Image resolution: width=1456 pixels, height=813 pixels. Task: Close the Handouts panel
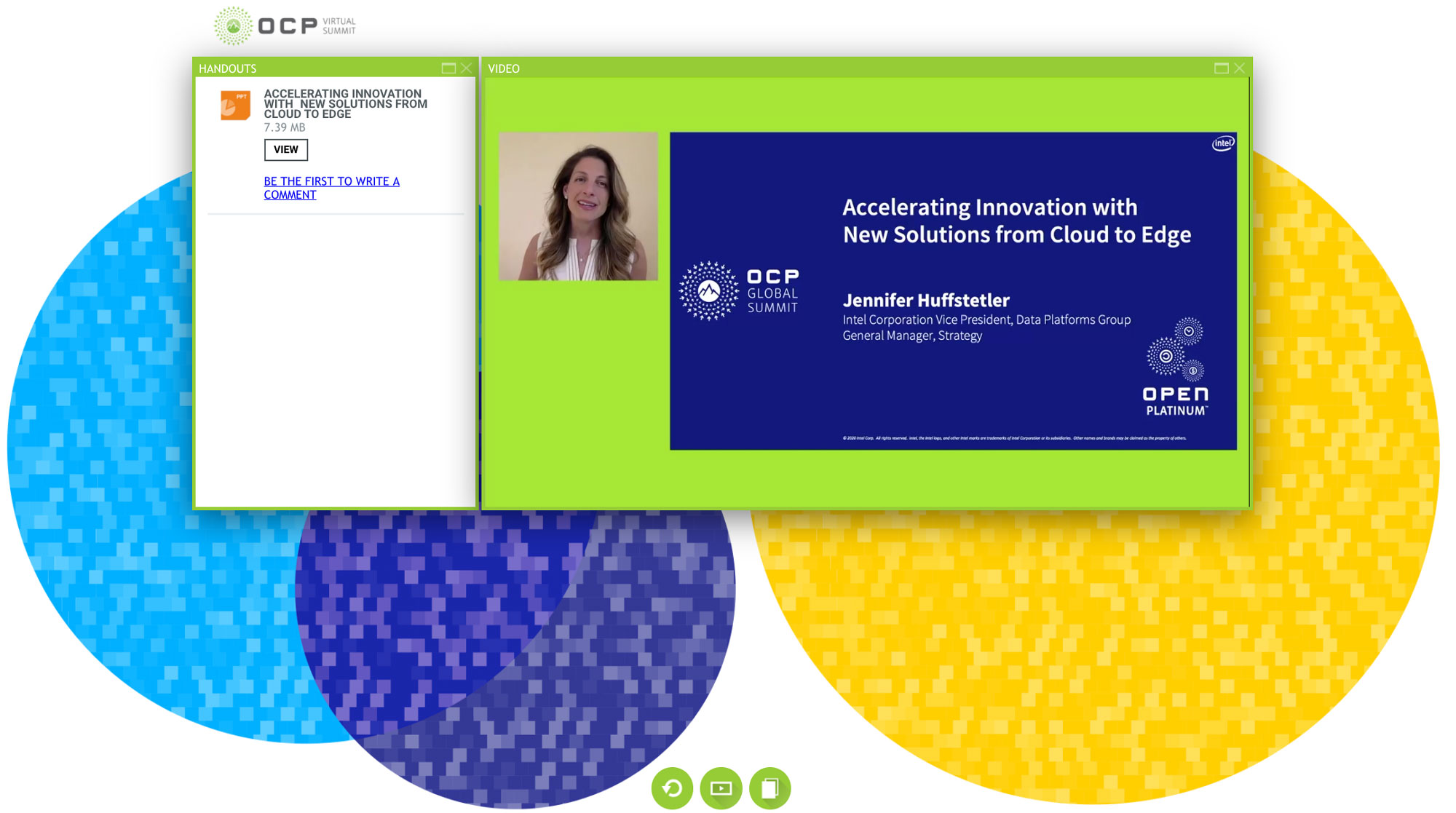[467, 68]
